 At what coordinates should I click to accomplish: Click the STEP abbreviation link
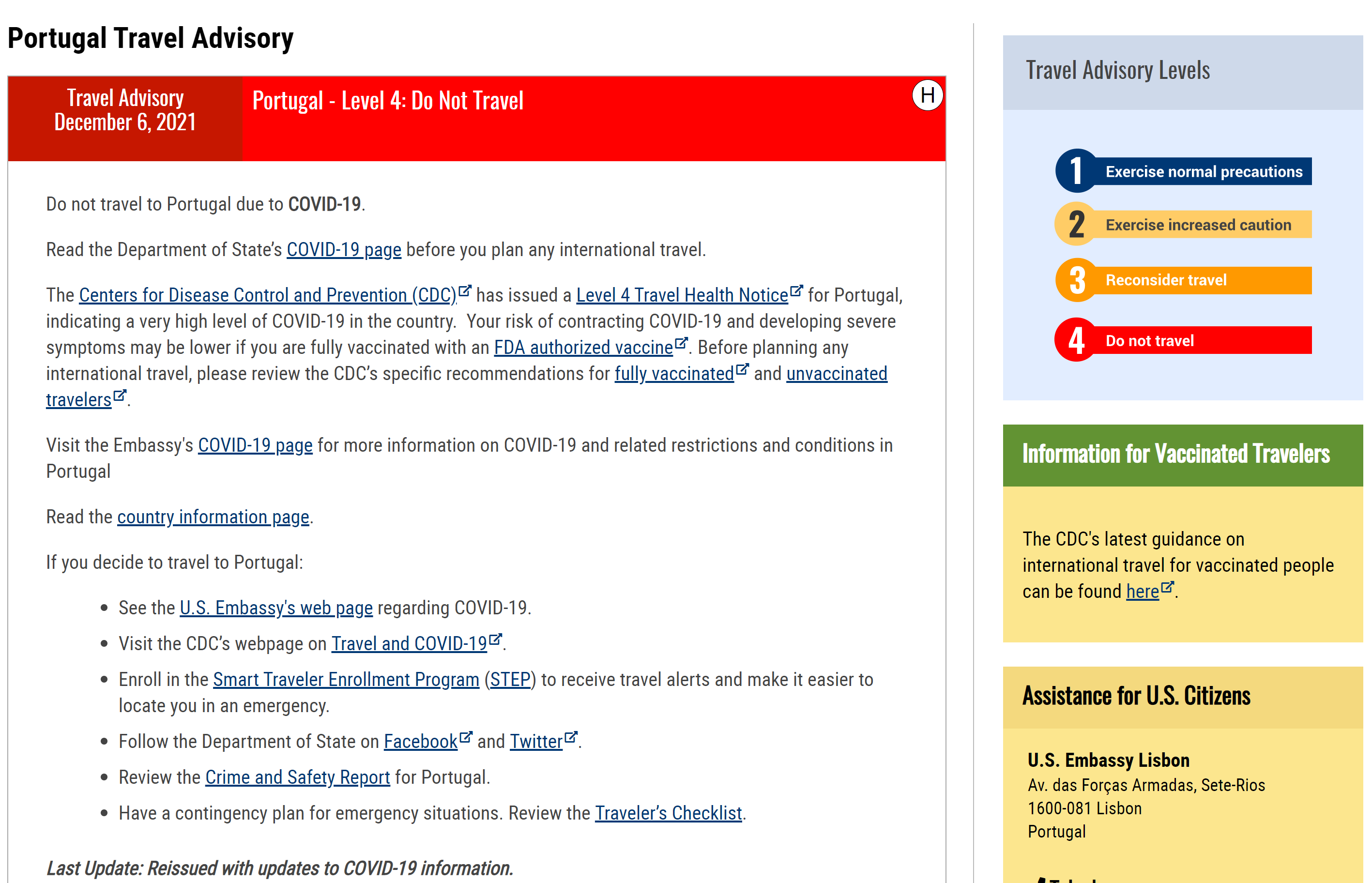[510, 680]
